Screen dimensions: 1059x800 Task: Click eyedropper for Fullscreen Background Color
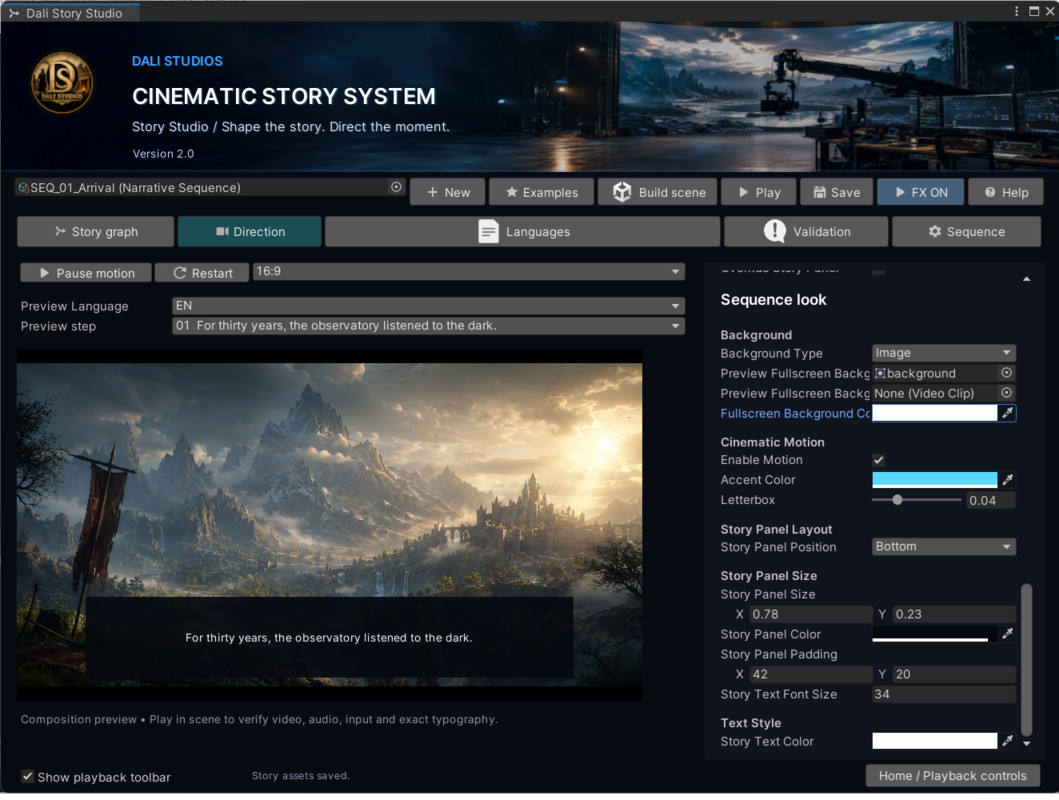tap(1008, 413)
